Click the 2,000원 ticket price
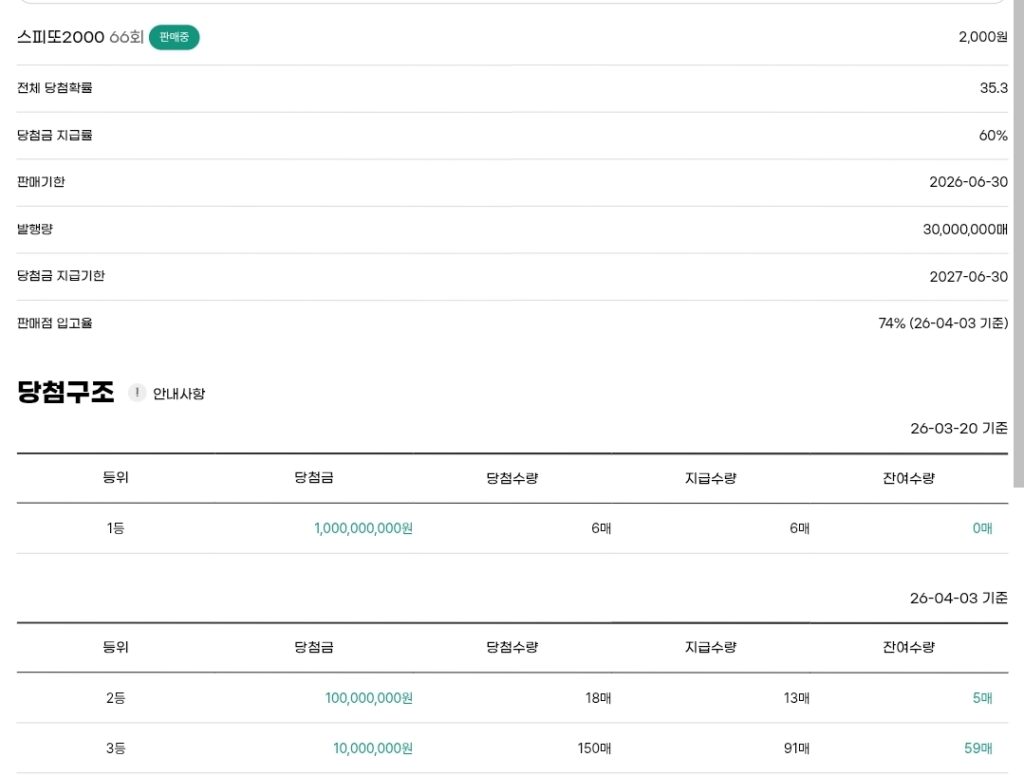The height and width of the screenshot is (775, 1024). click(982, 37)
